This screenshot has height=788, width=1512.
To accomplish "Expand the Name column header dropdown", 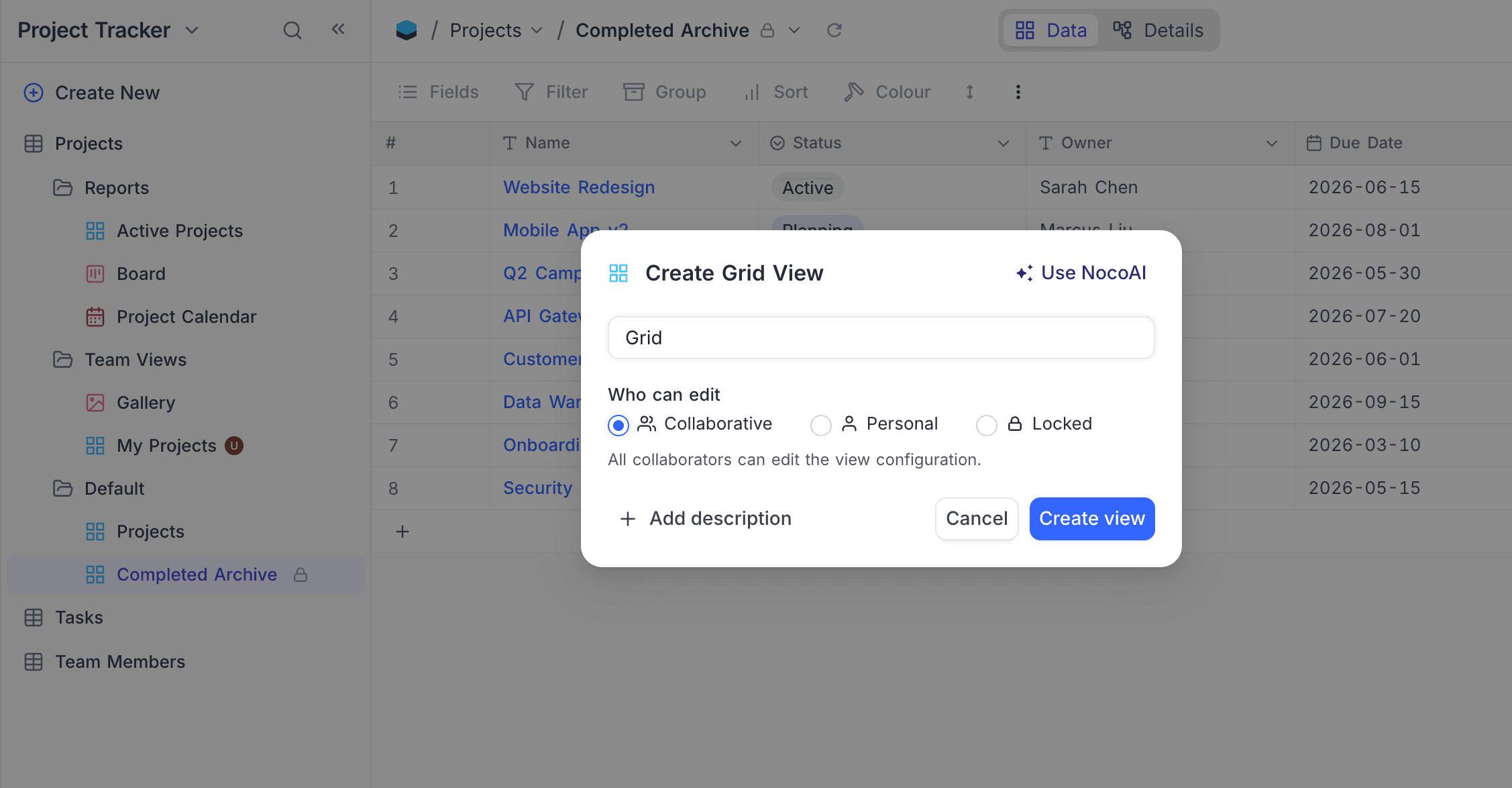I will coord(735,143).
